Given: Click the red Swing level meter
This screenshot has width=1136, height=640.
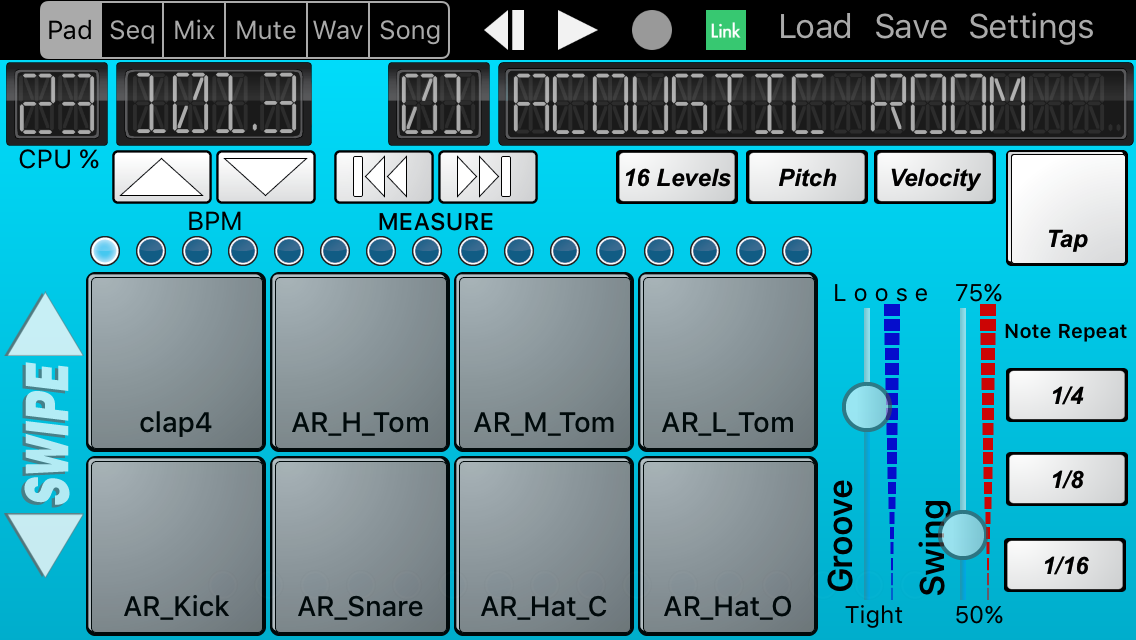Looking at the screenshot, I should pos(987,452).
